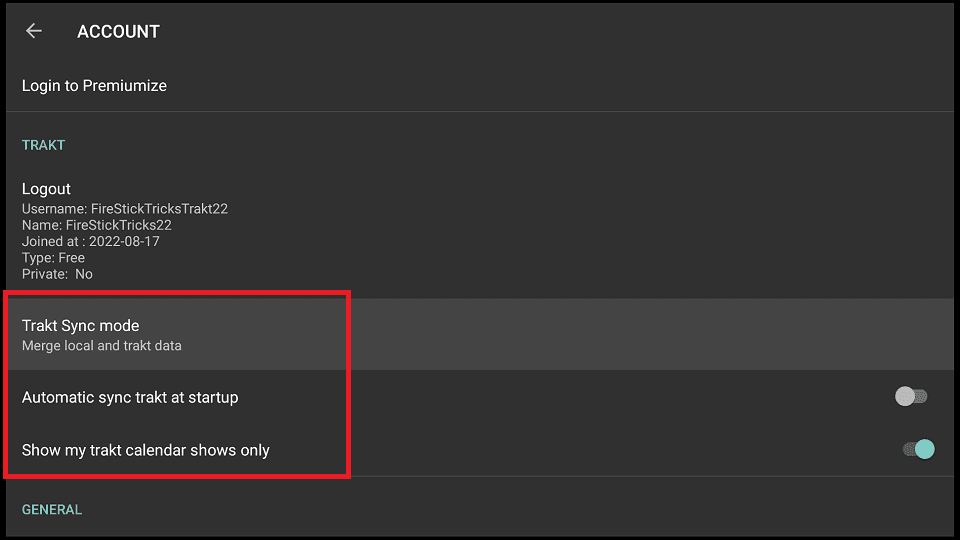Click the TRAKT section header
This screenshot has height=540, width=960.
pyautogui.click(x=43, y=145)
